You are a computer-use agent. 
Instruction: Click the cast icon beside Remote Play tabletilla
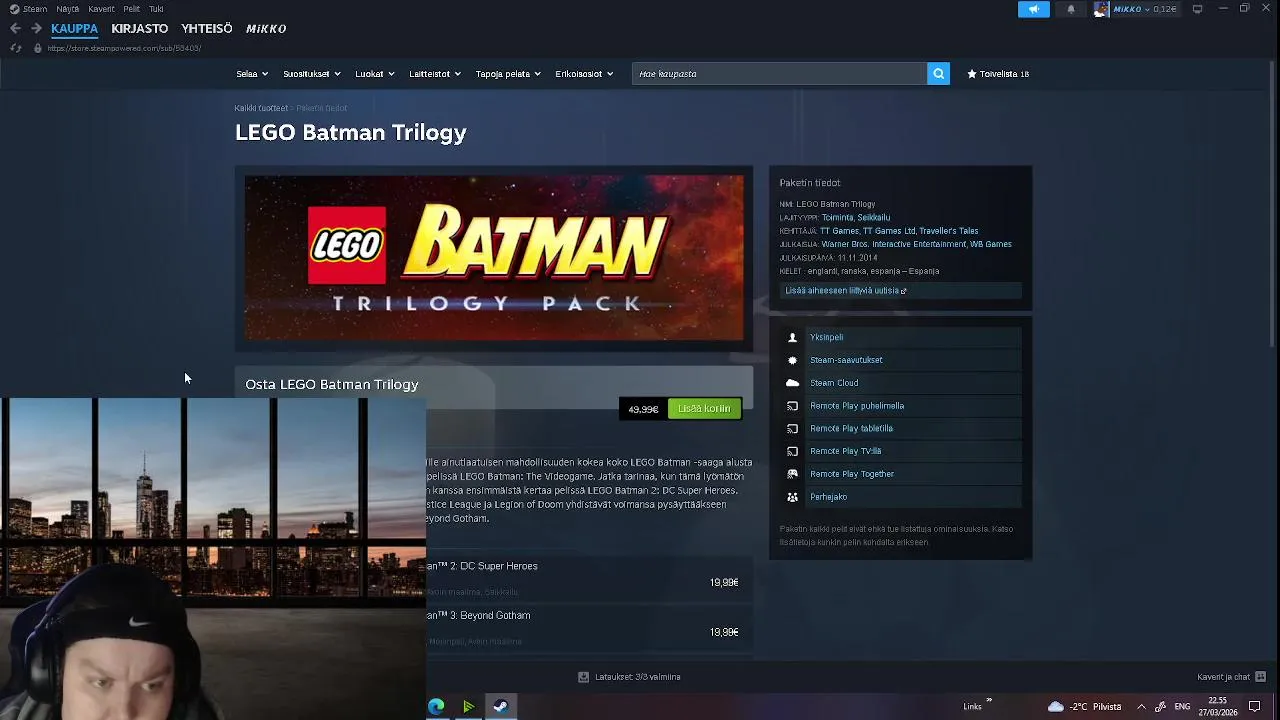pyautogui.click(x=792, y=428)
